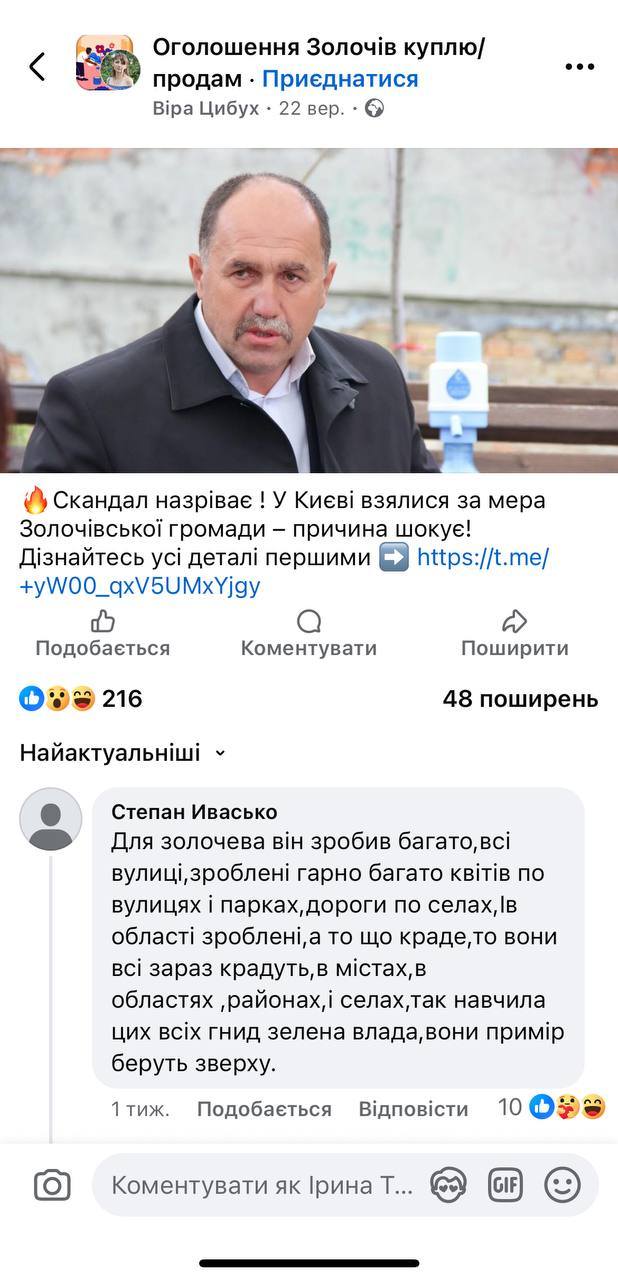Like the post with Подобається thumb

pos(102,634)
